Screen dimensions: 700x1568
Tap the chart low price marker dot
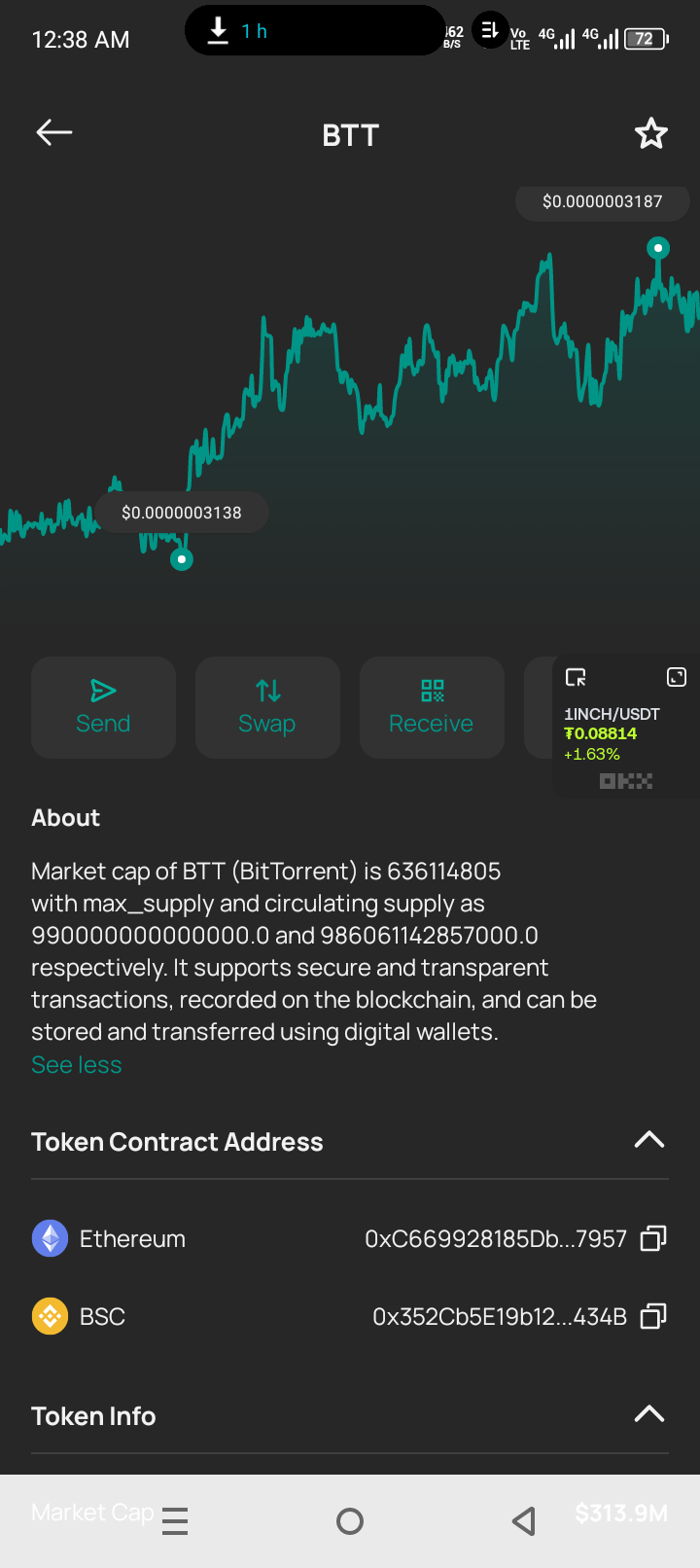click(182, 559)
